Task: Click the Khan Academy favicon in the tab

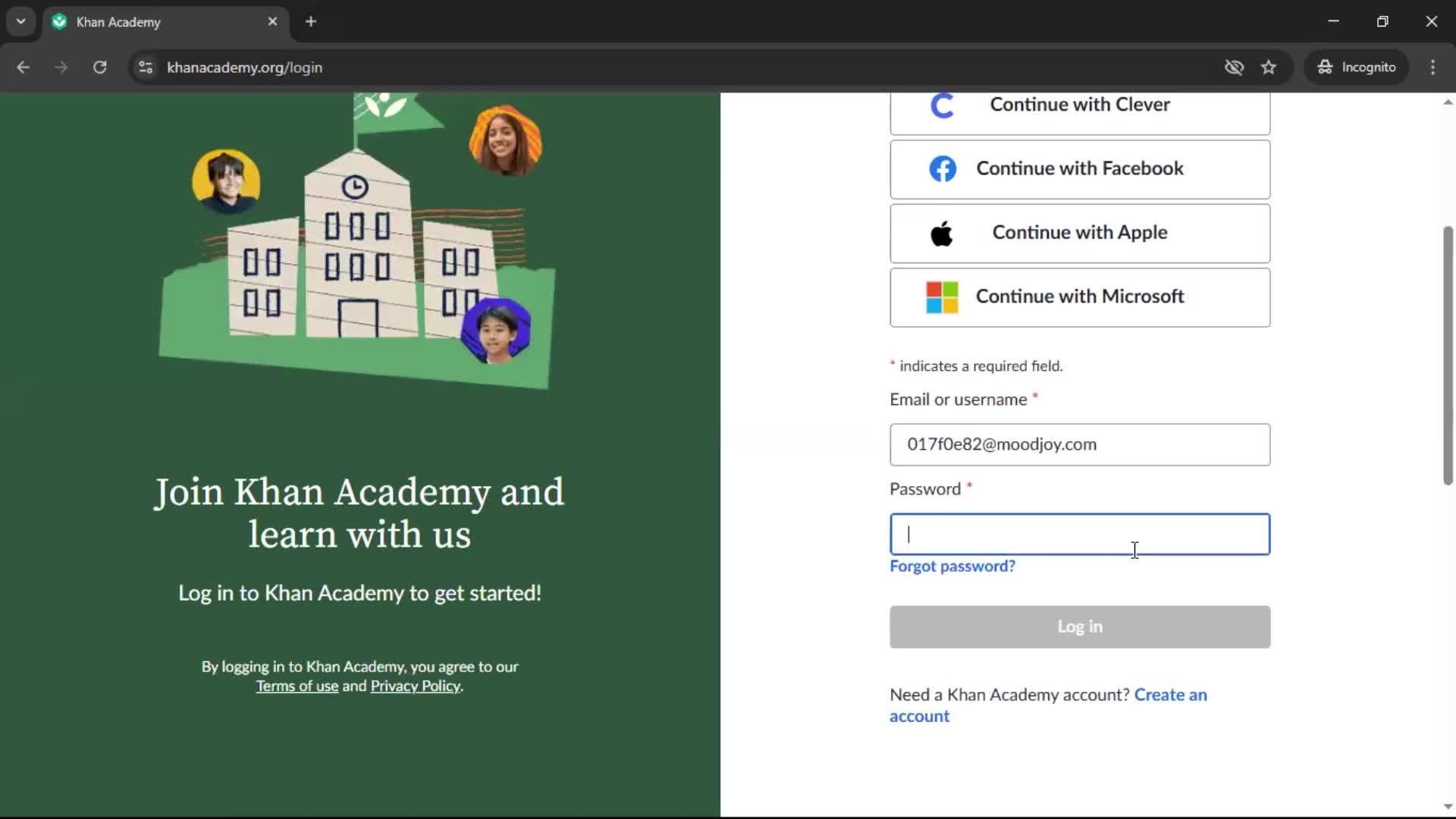Action: (59, 22)
